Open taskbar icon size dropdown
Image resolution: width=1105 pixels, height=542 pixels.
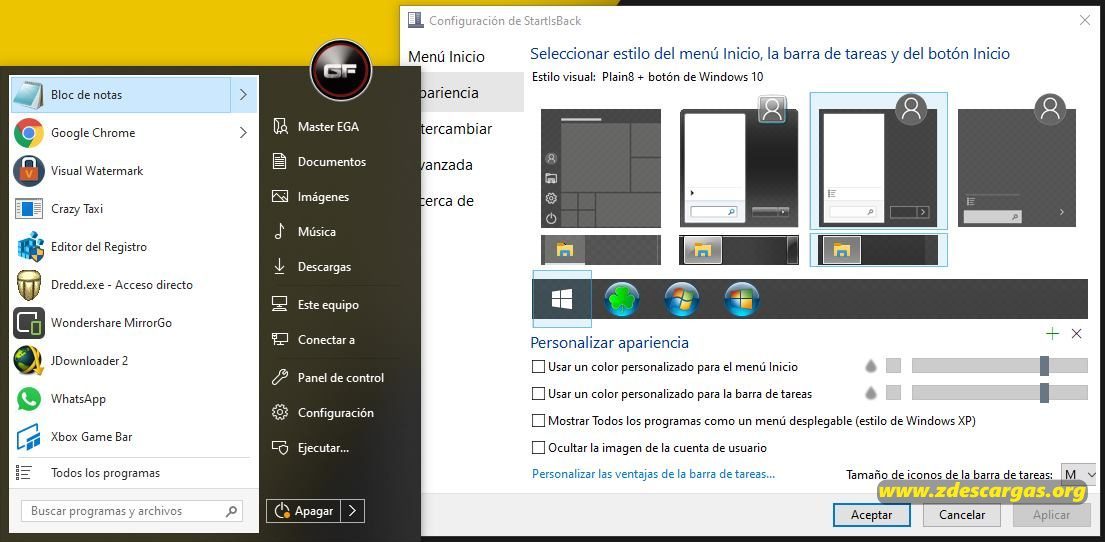pyautogui.click(x=1079, y=474)
